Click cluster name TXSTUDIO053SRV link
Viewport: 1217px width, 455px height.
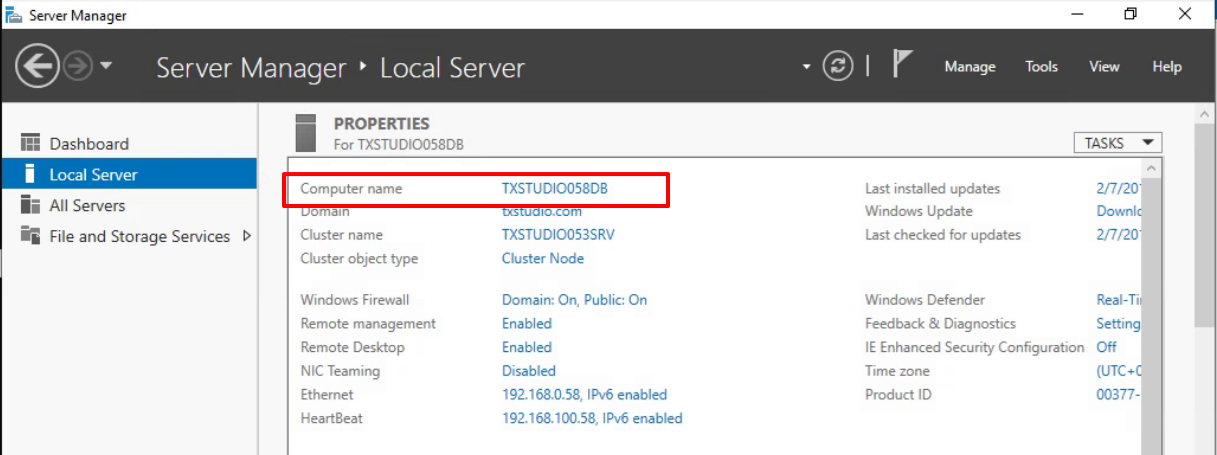(558, 235)
